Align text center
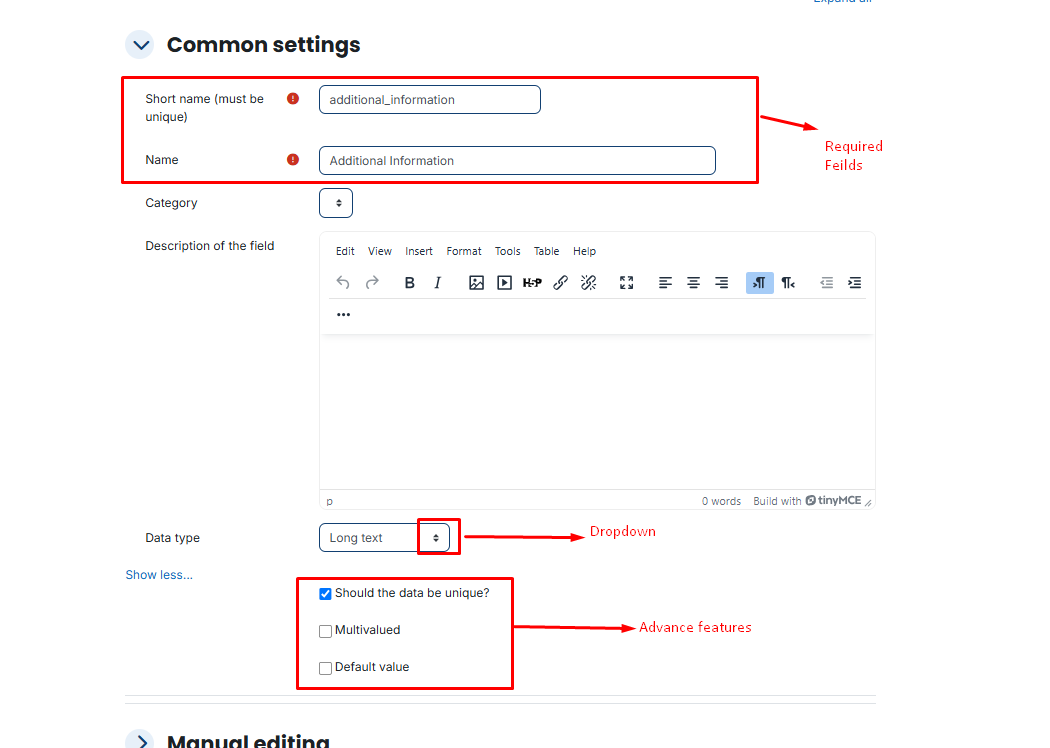The height and width of the screenshot is (748, 1050). pyautogui.click(x=693, y=283)
